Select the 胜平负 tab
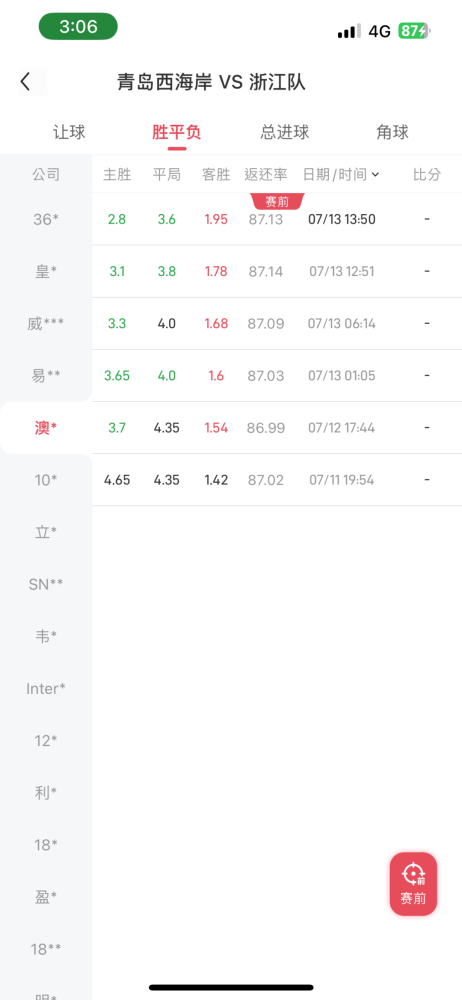The image size is (462, 1000). point(177,132)
